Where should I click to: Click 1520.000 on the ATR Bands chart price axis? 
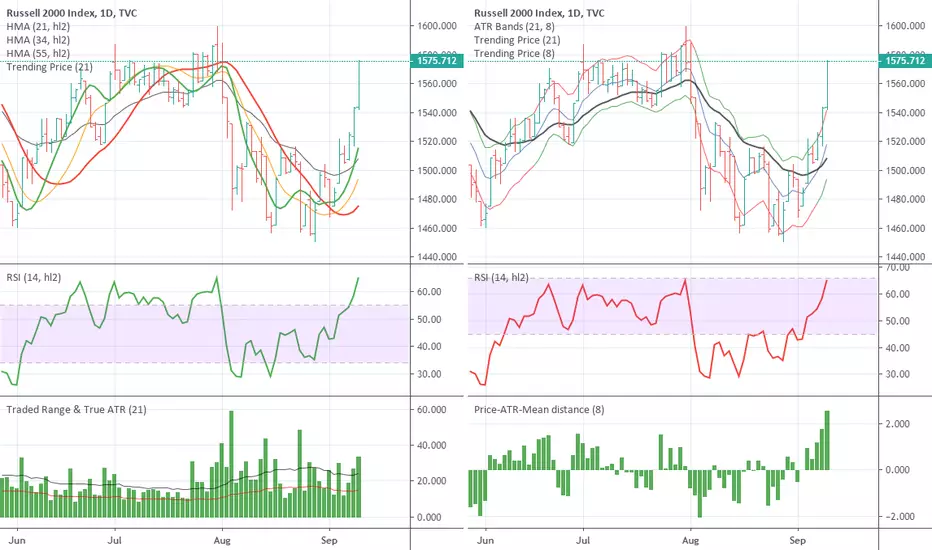click(x=905, y=142)
